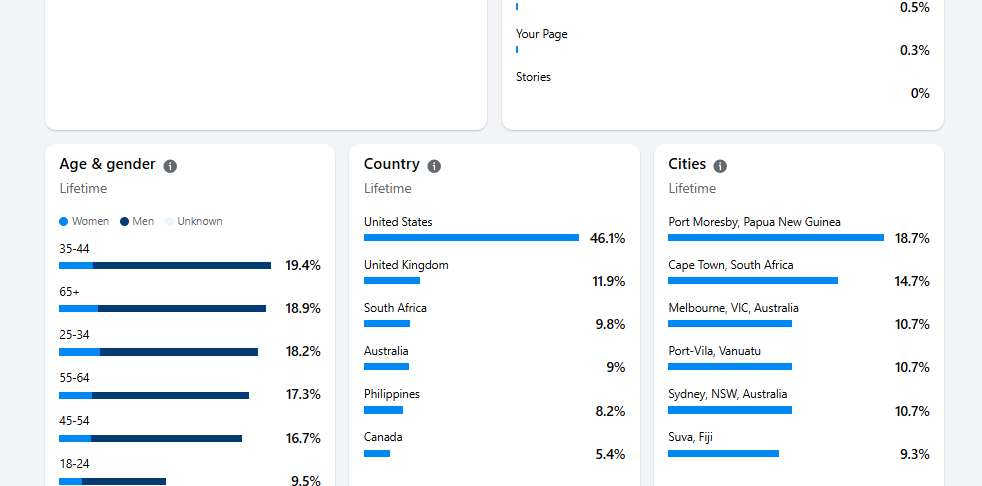Select the United Kingdom bar
This screenshot has height=486, width=982.
(x=391, y=281)
